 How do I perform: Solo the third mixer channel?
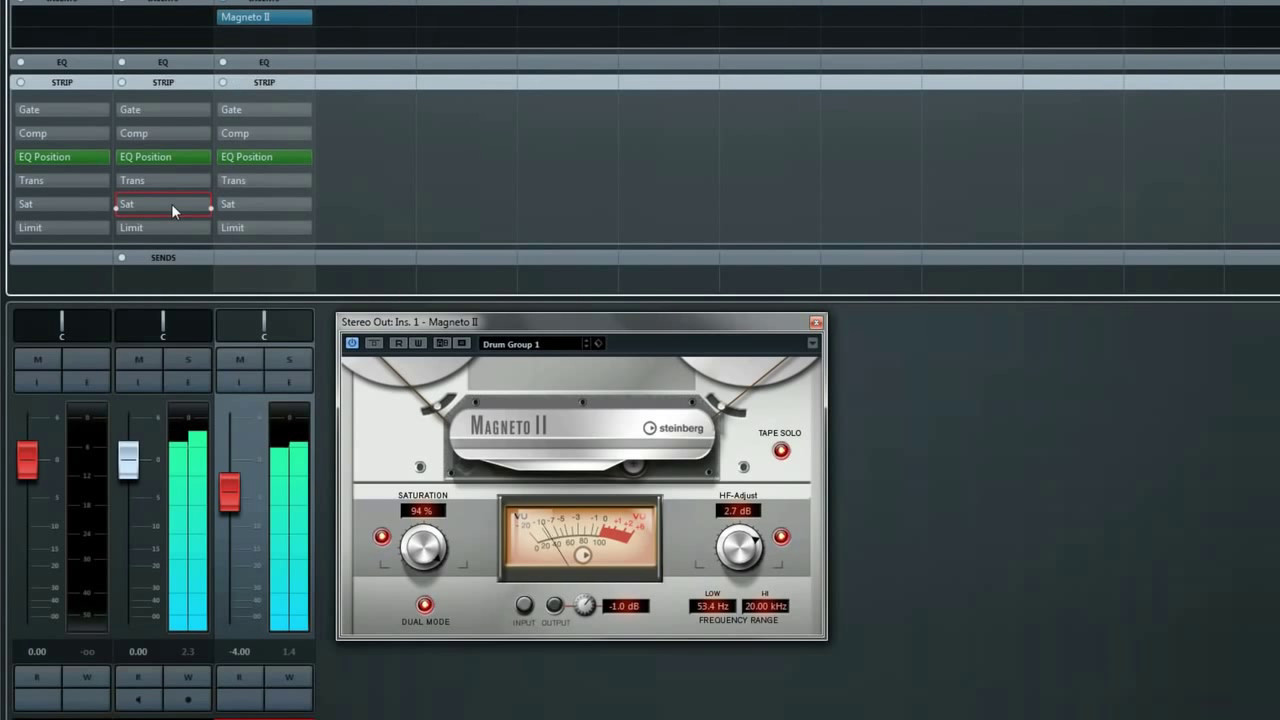289,359
